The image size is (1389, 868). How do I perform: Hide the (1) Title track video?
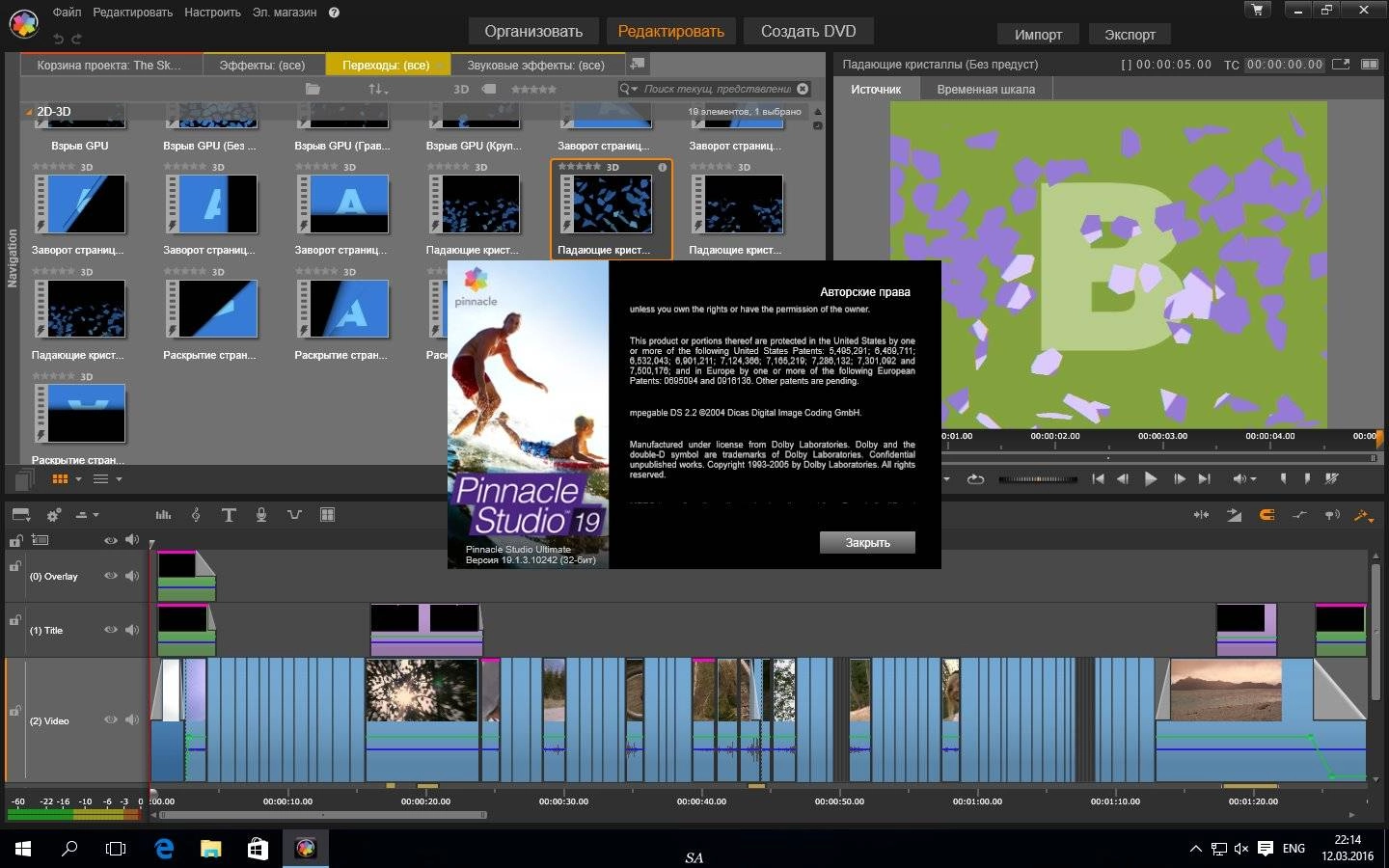click(110, 630)
